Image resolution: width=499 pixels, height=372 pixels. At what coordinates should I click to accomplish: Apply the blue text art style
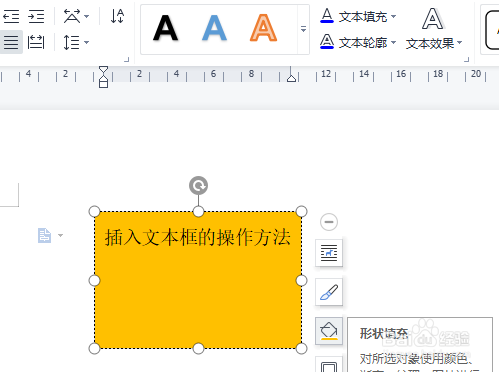(214, 28)
